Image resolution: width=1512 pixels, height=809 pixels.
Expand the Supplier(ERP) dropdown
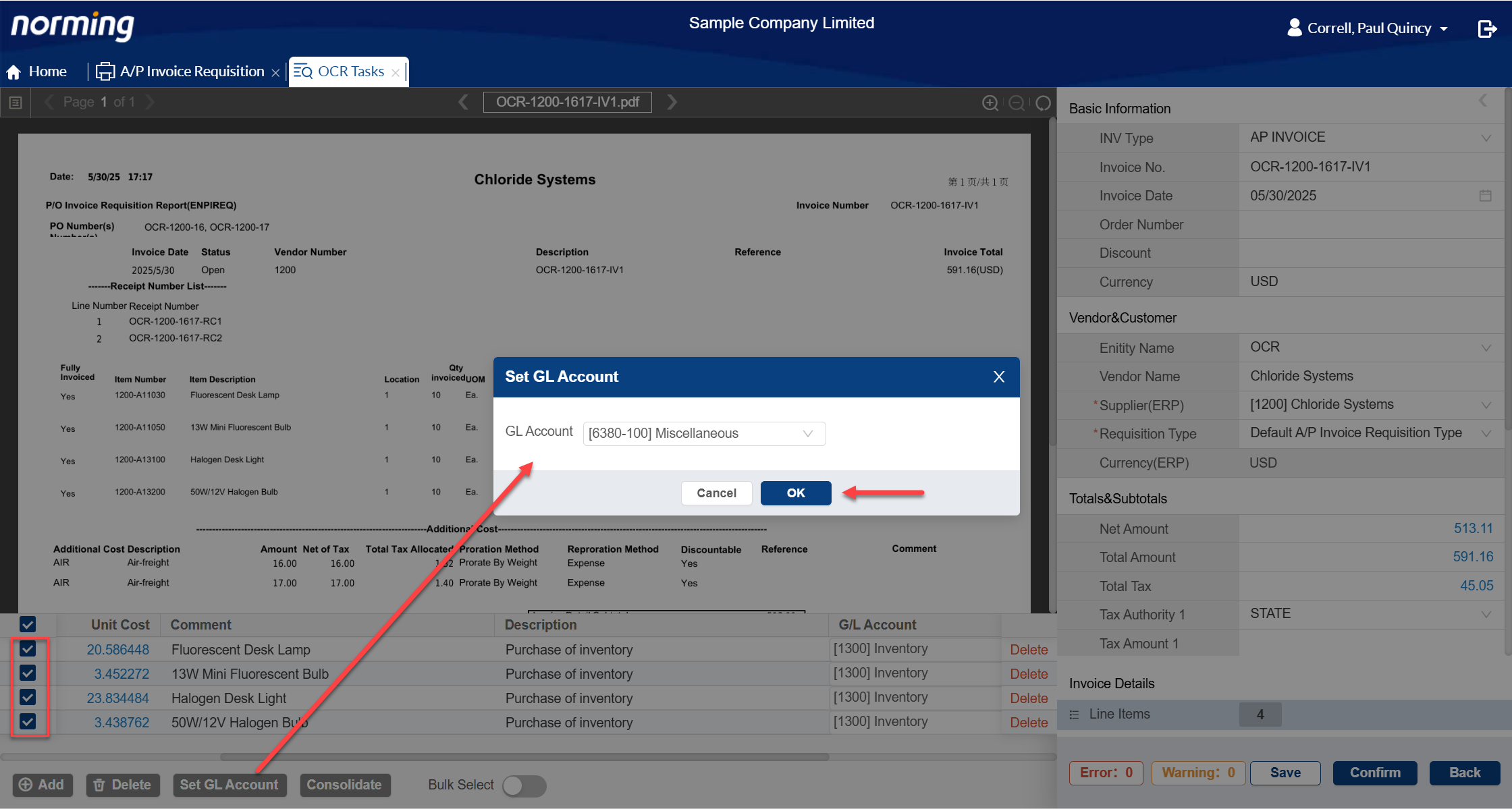(x=1486, y=405)
